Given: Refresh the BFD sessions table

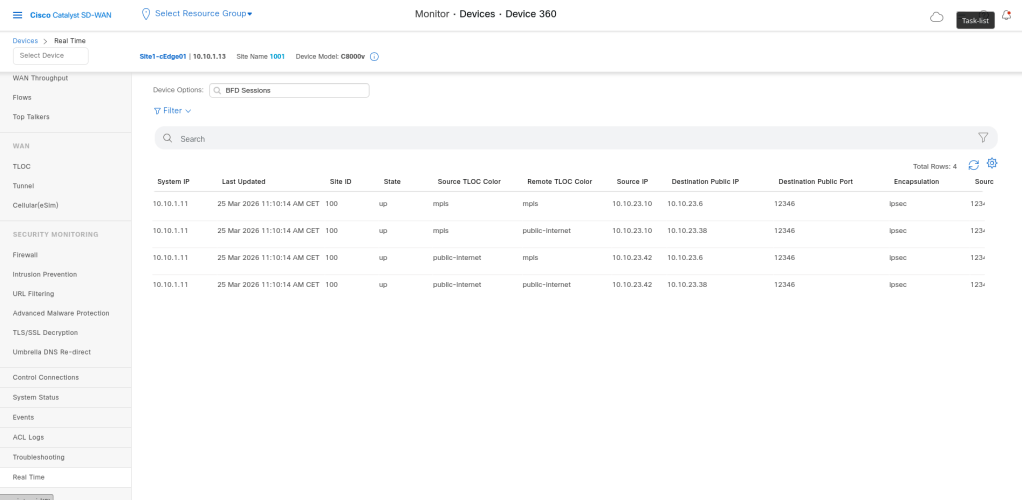Looking at the screenshot, I should pyautogui.click(x=973, y=165).
